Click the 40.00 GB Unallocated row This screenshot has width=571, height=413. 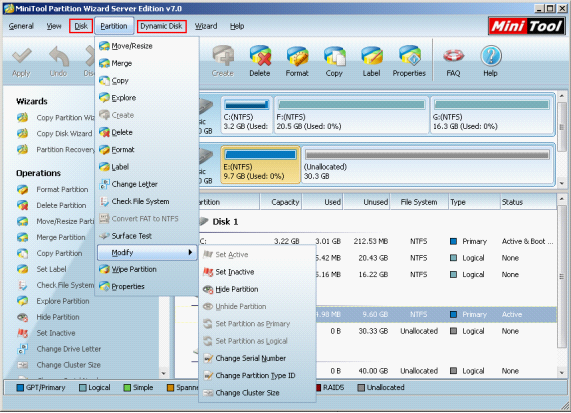tap(436, 371)
